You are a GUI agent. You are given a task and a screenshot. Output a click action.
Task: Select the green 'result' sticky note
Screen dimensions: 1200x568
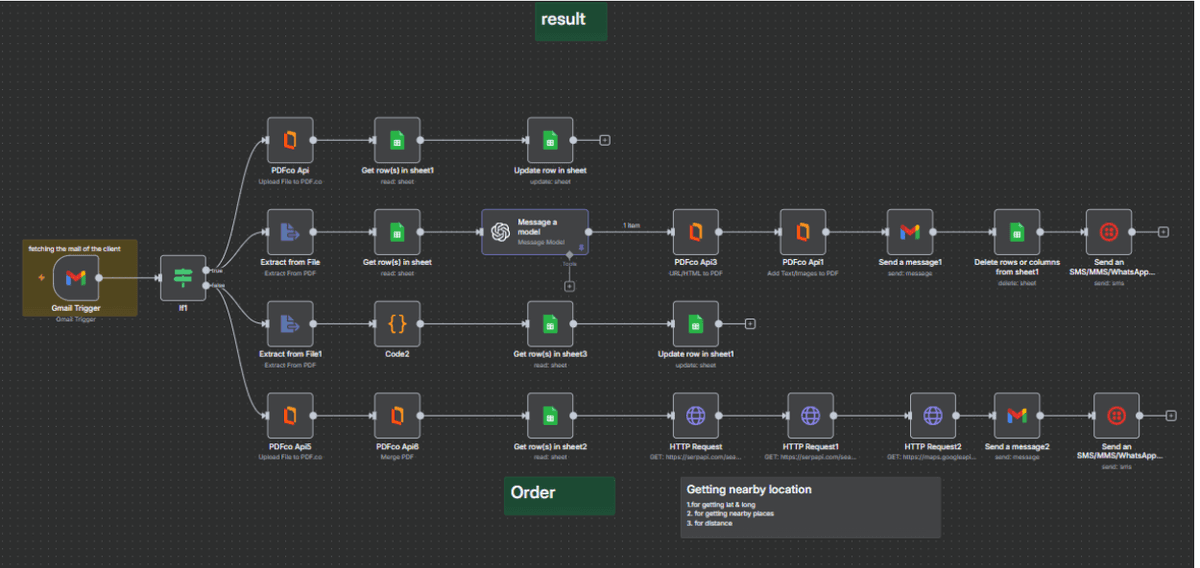(570, 21)
